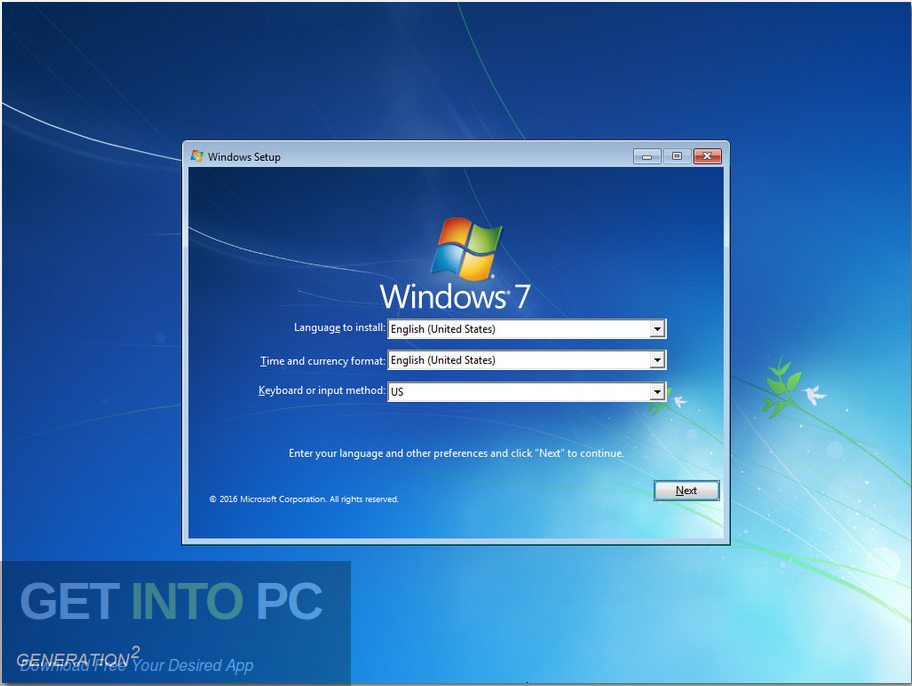Viewport: 912px width, 686px height.
Task: Open the Language to install dropdown arrow
Action: click(x=657, y=329)
